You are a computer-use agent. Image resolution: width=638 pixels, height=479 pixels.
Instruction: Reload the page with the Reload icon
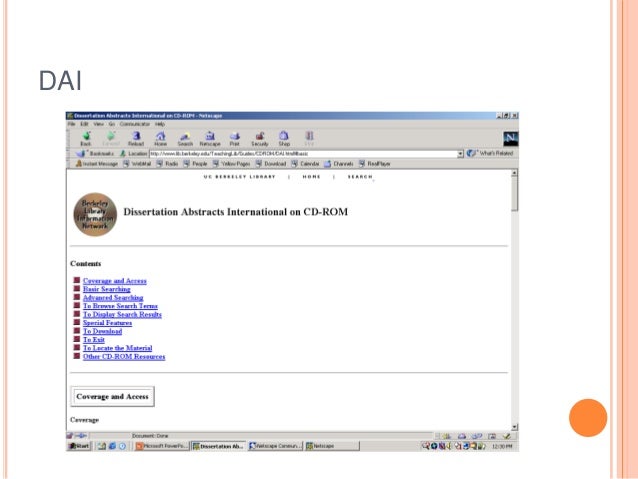tap(136, 139)
